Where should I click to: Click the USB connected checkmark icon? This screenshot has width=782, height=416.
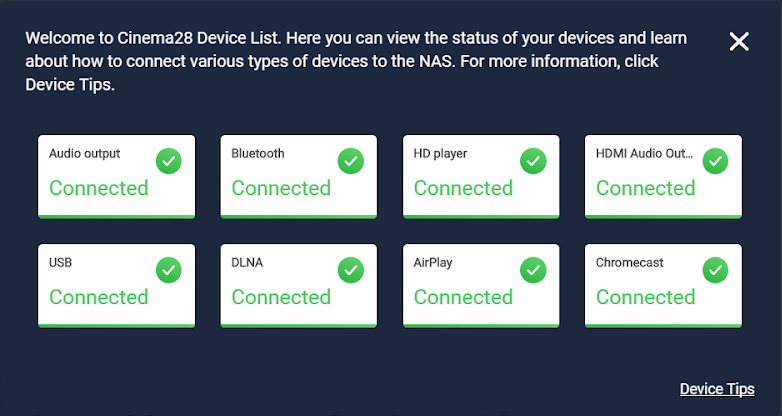click(169, 270)
